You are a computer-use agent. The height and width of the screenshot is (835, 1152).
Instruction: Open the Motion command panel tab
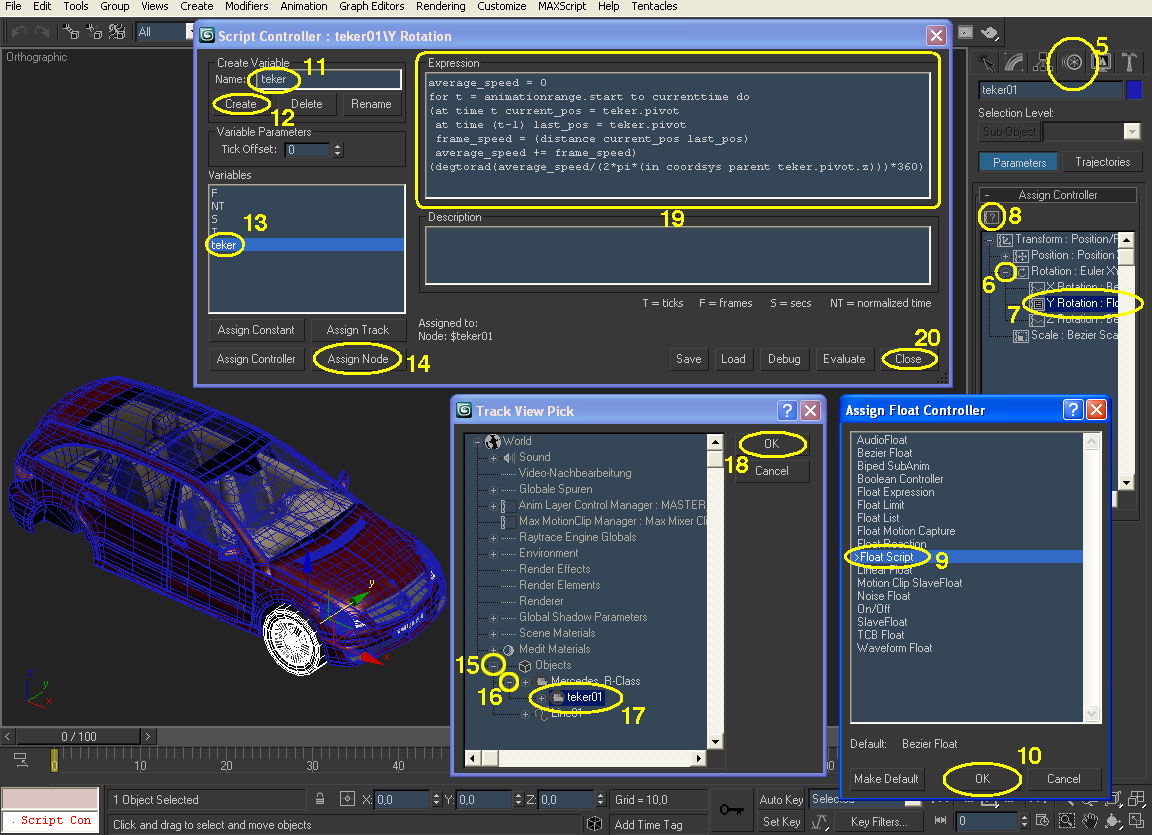[1072, 61]
